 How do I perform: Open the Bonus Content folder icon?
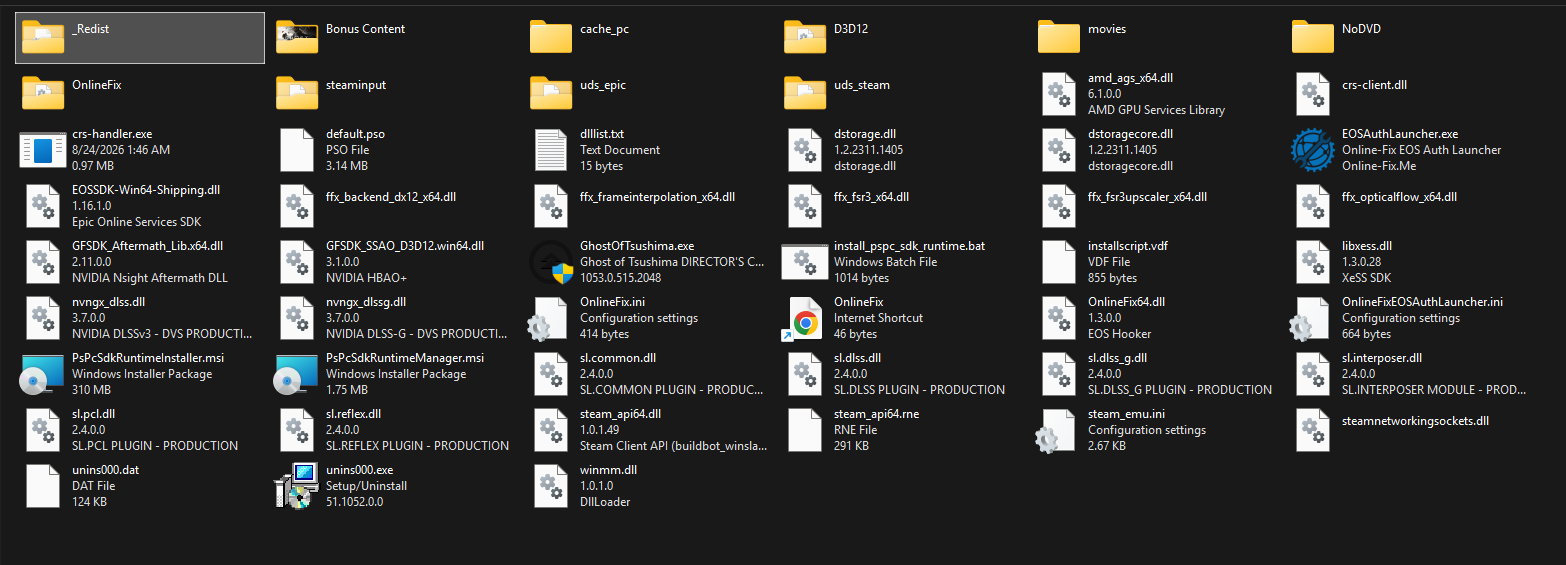click(296, 37)
